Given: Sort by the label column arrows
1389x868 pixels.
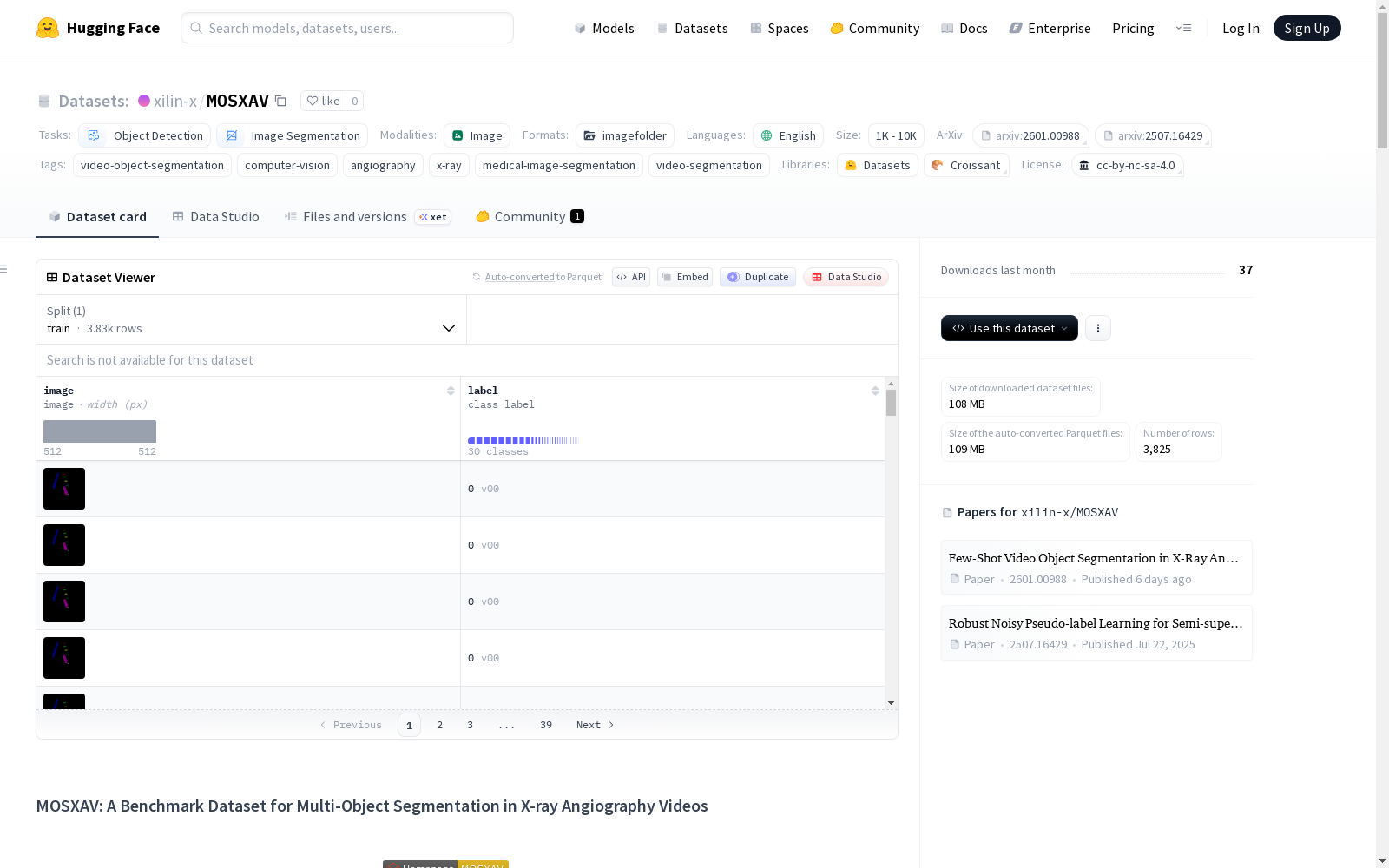Looking at the screenshot, I should (875, 391).
